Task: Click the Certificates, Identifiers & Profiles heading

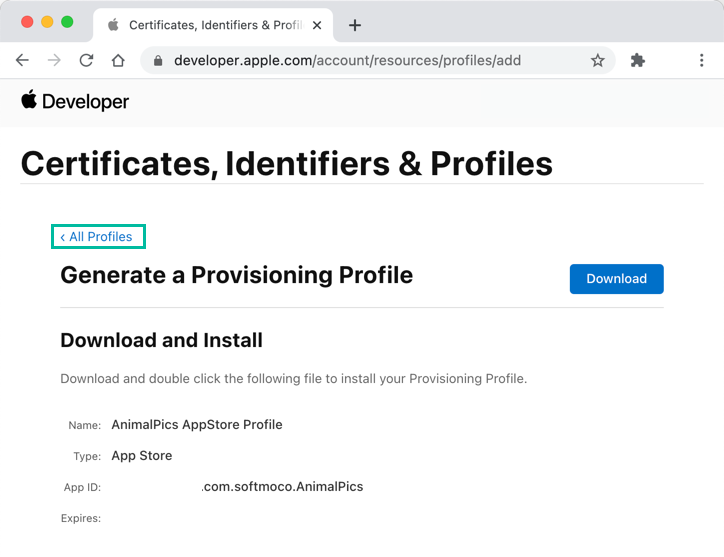Action: coord(287,164)
